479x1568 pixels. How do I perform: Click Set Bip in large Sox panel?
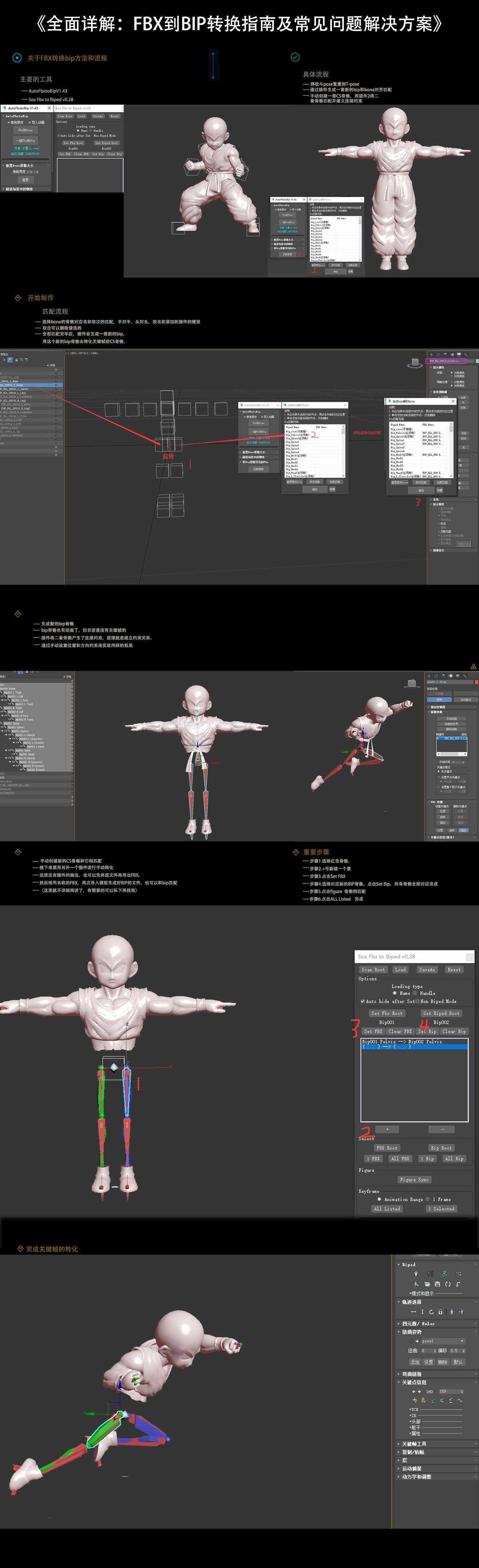(427, 1032)
